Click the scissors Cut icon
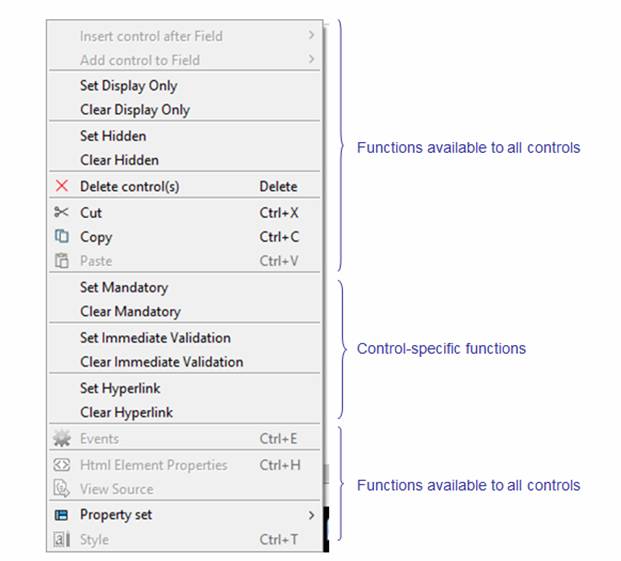 [x=62, y=212]
